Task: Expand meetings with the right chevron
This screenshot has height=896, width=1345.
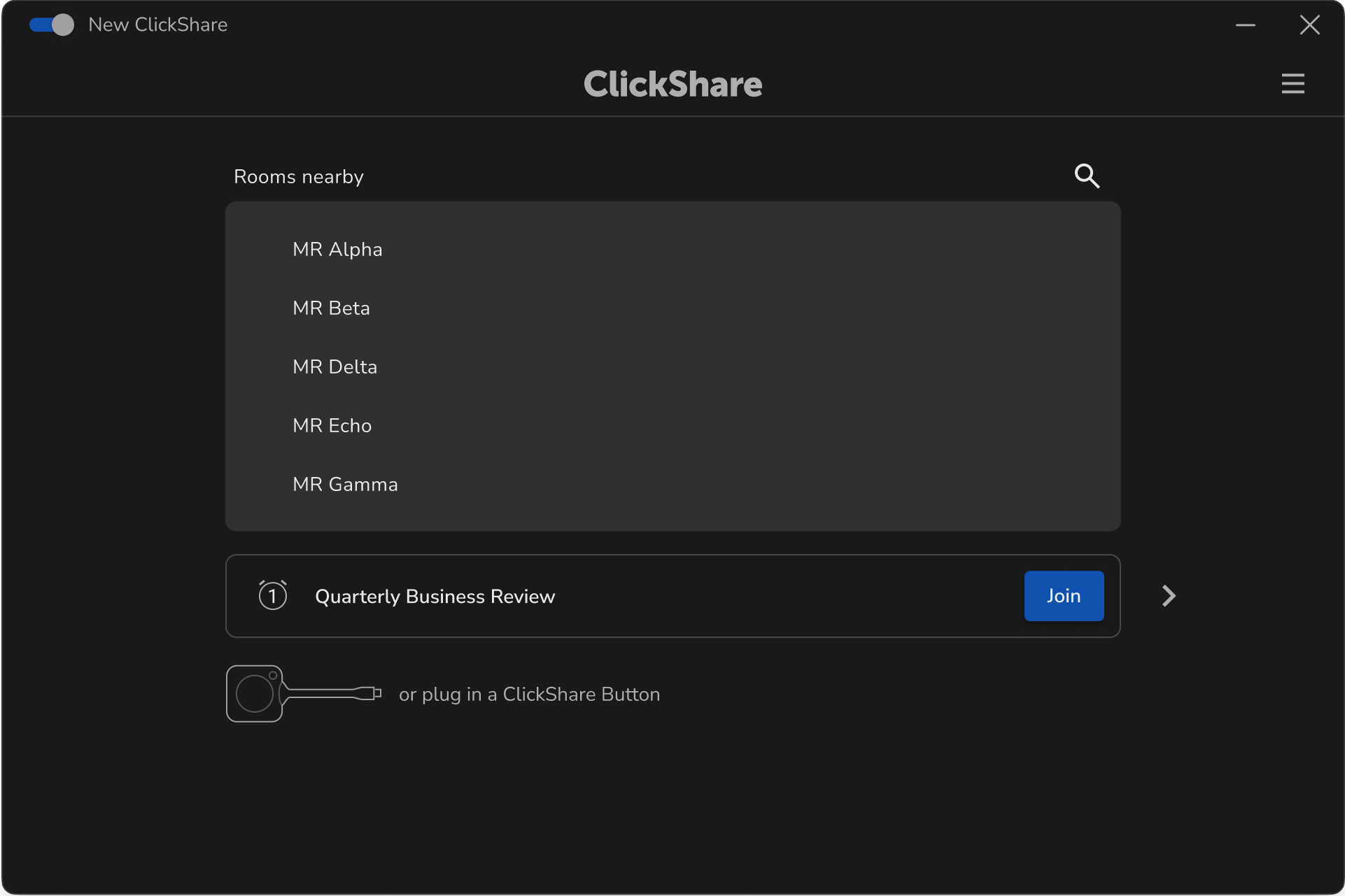Action: [x=1168, y=596]
